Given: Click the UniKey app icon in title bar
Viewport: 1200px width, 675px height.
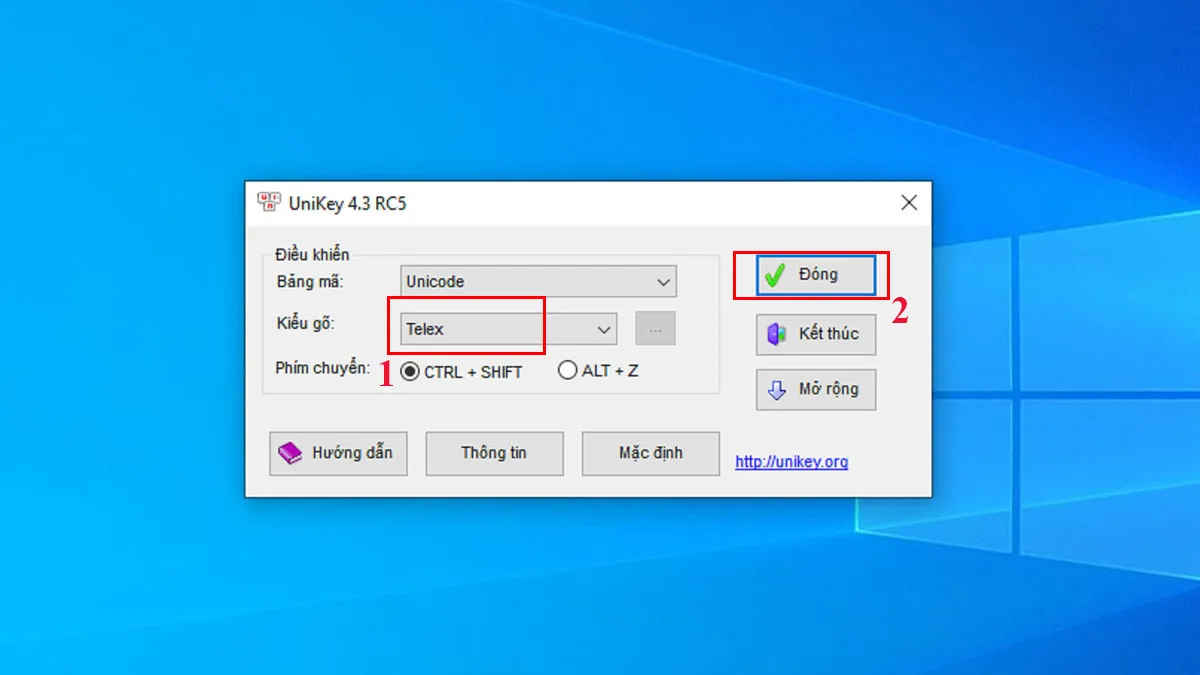Looking at the screenshot, I should tap(268, 203).
